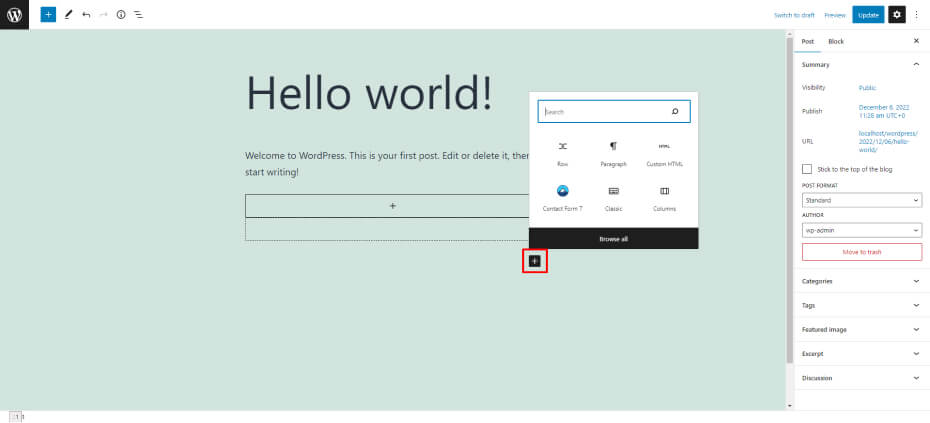Click the block search input field

click(604, 112)
